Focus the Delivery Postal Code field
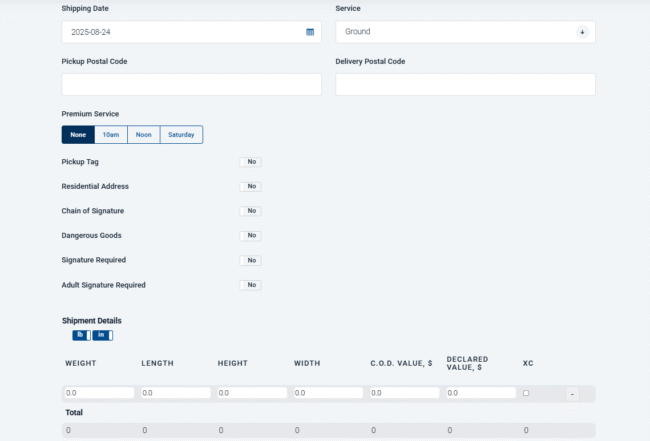This screenshot has width=650, height=441. [465, 85]
